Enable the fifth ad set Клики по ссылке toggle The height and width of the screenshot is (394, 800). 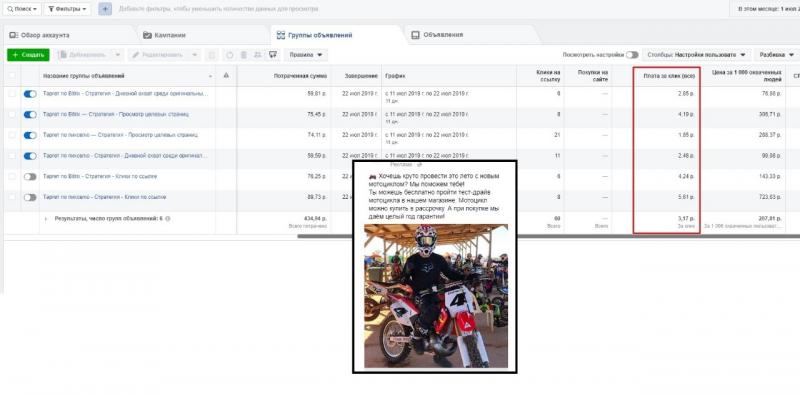point(30,177)
